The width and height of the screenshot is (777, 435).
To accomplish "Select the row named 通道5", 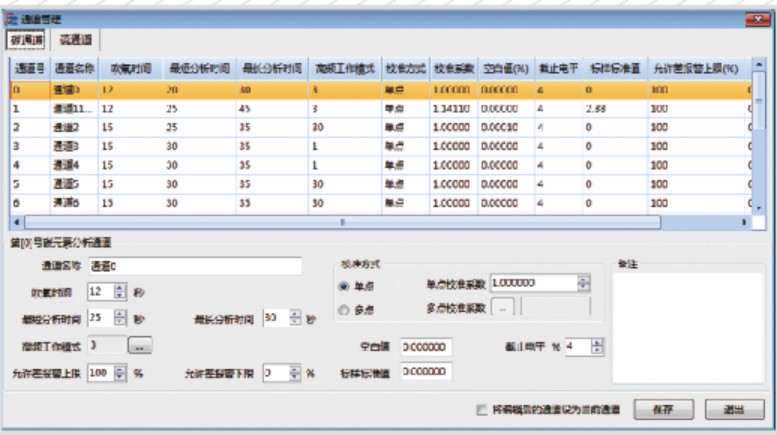I will coord(381,184).
